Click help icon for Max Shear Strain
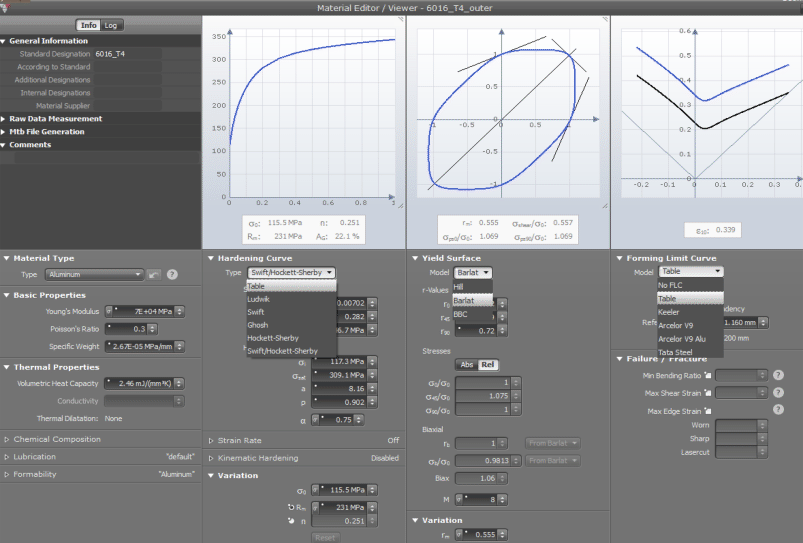Screen dimensions: 803x543 point(777,393)
